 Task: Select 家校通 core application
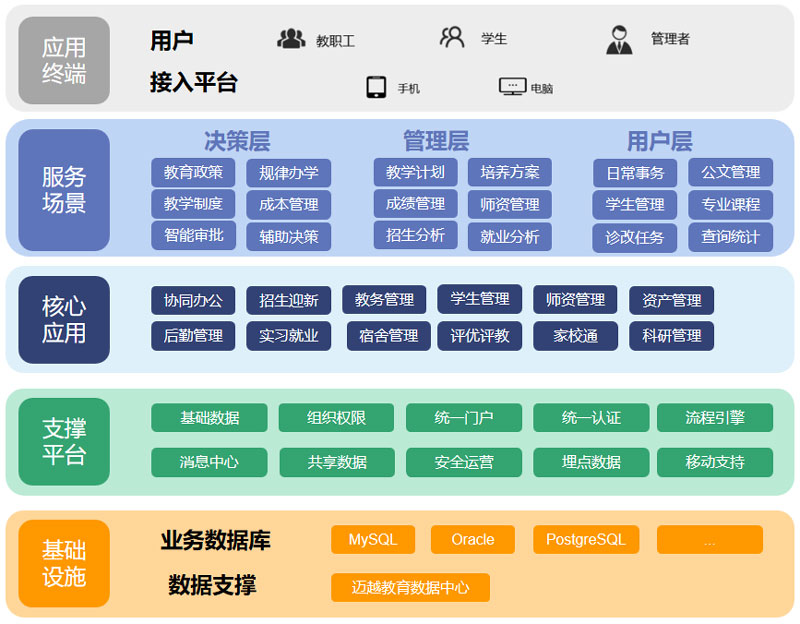[576, 336]
